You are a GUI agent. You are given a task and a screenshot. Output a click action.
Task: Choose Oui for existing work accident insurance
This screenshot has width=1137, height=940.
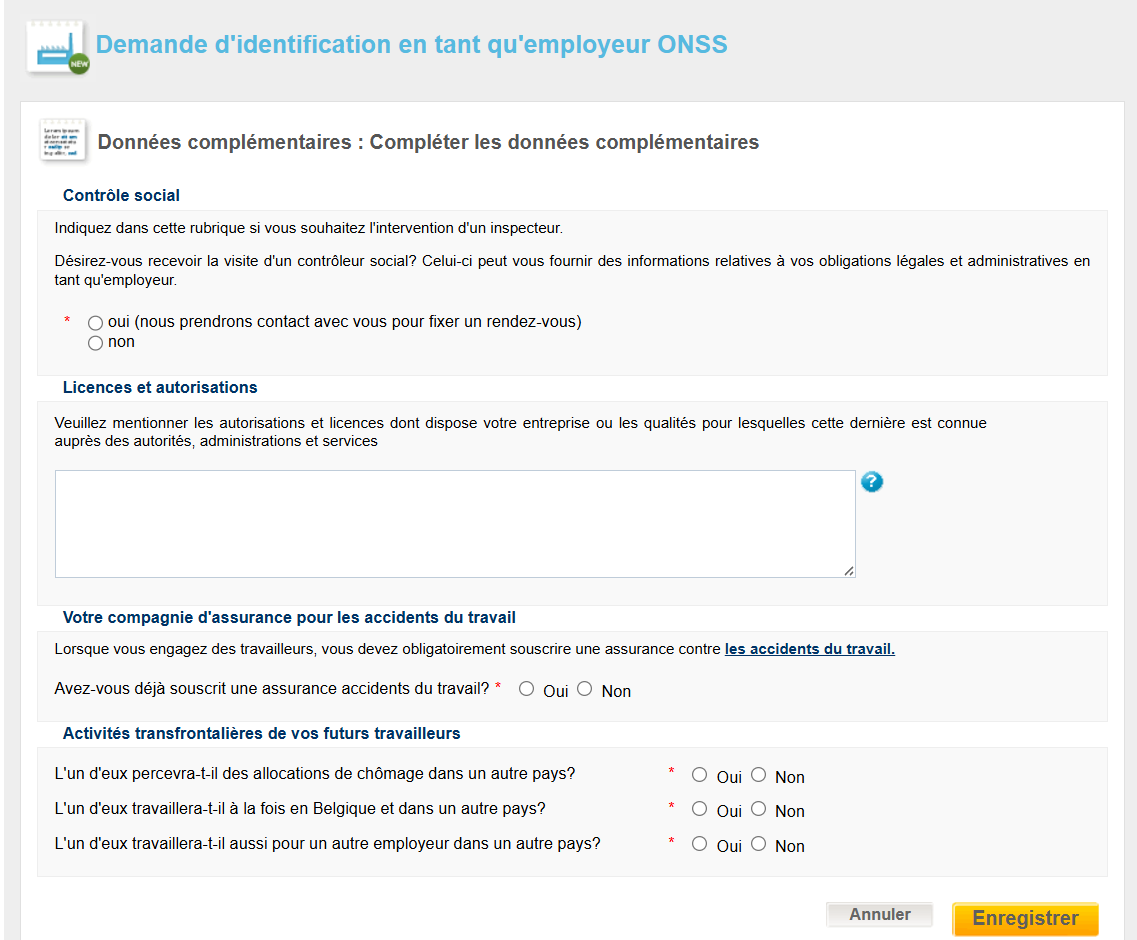pyautogui.click(x=526, y=689)
